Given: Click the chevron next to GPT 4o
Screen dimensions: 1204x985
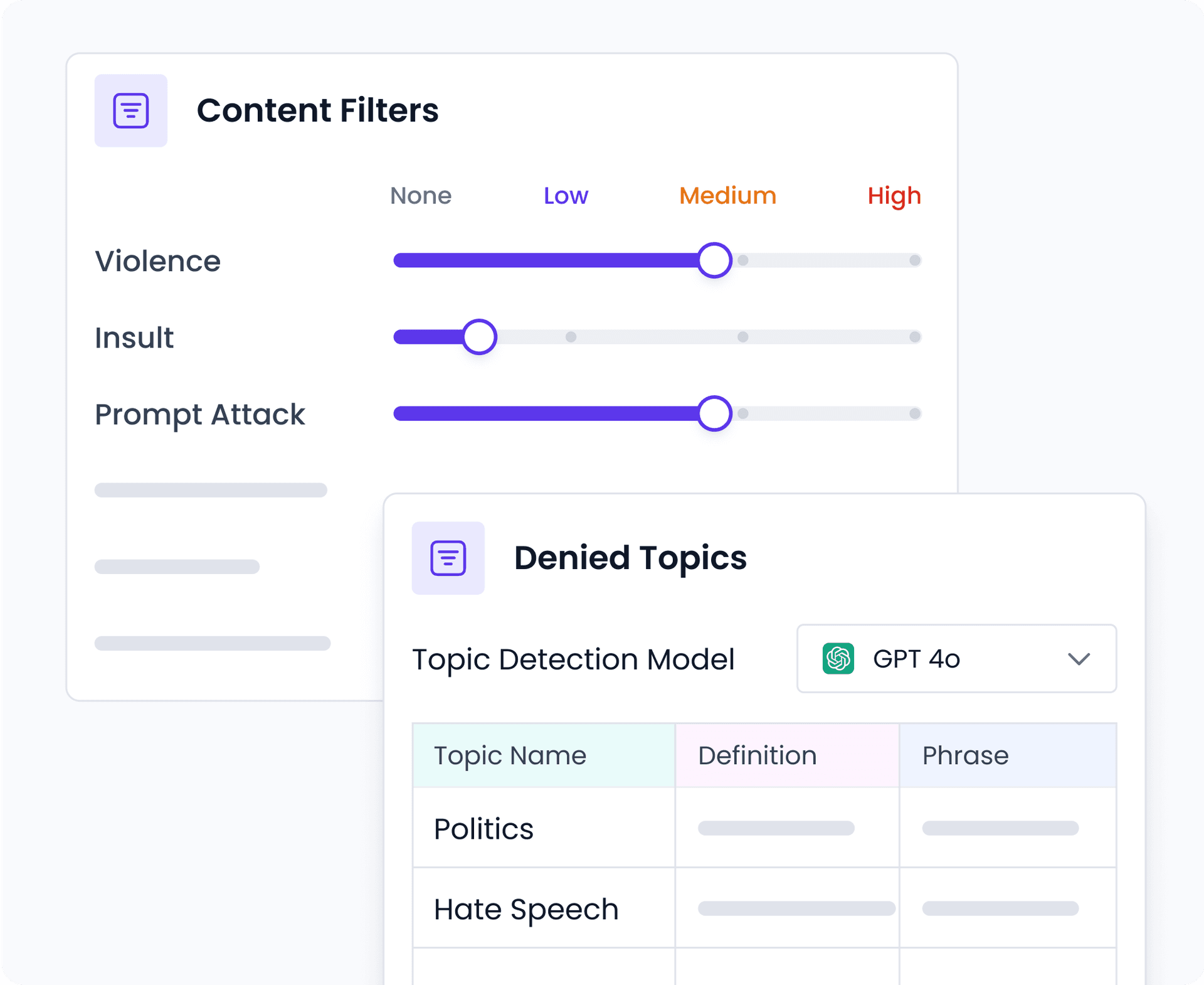Looking at the screenshot, I should coord(1079,659).
